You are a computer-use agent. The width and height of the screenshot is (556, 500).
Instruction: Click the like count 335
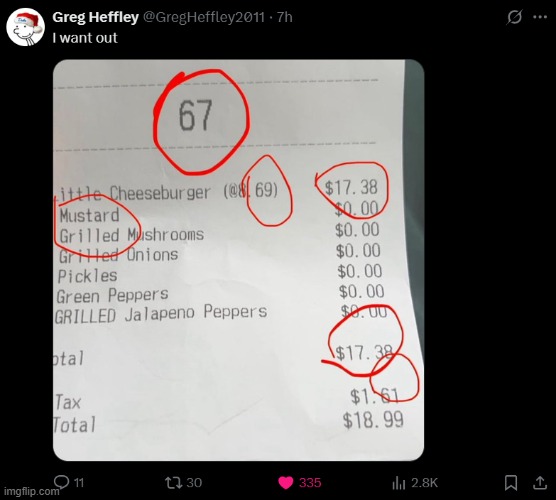pos(310,483)
